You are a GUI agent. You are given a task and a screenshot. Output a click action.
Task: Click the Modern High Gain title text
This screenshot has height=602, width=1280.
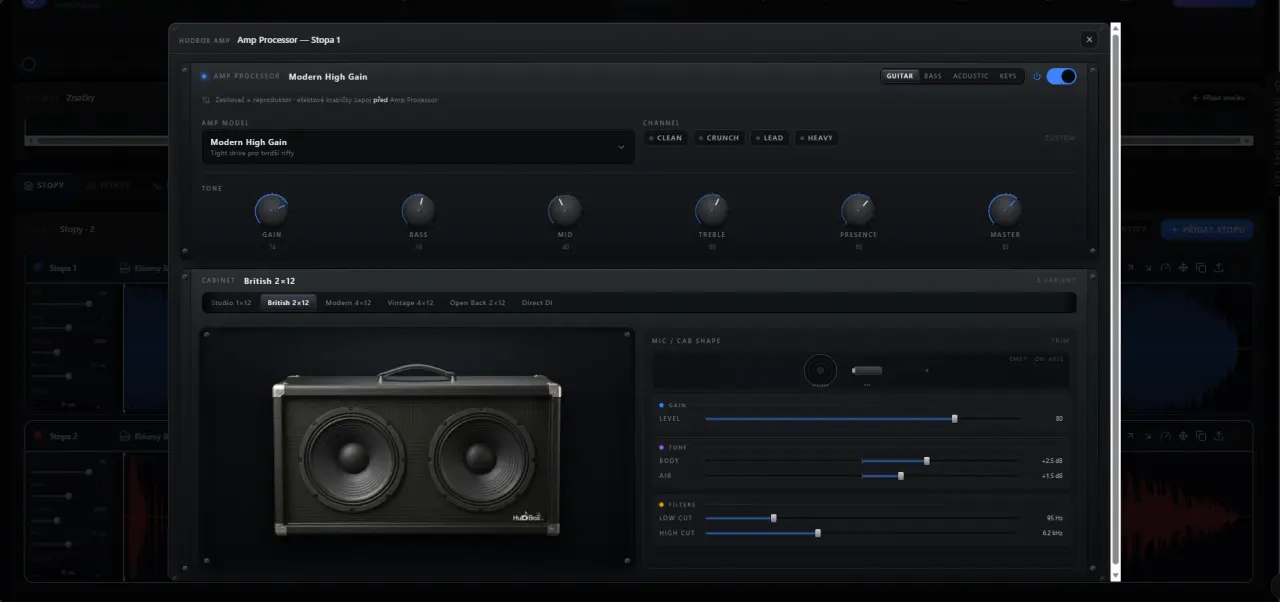pyautogui.click(x=328, y=76)
